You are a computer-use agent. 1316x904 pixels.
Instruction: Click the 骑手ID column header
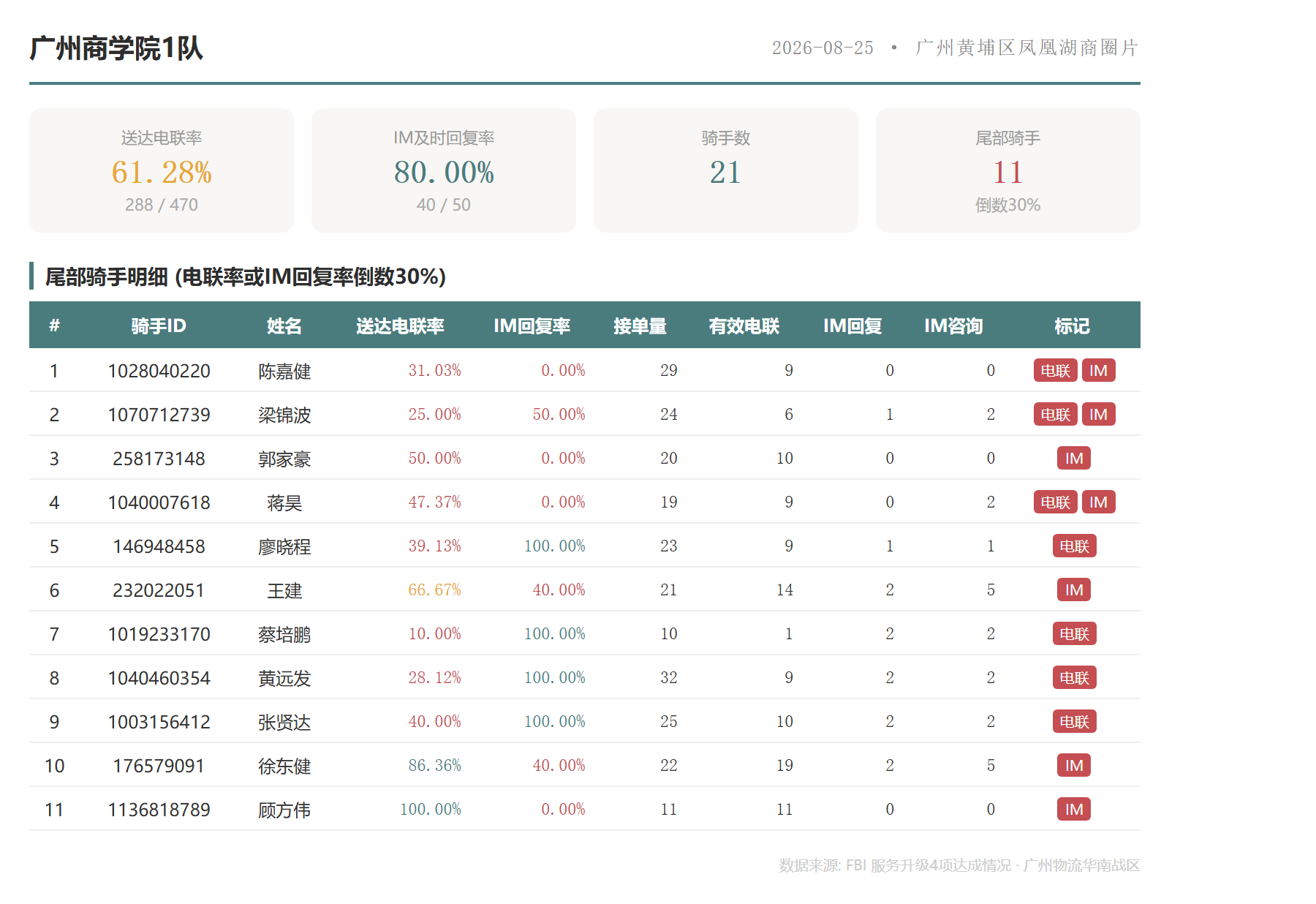pos(159,326)
